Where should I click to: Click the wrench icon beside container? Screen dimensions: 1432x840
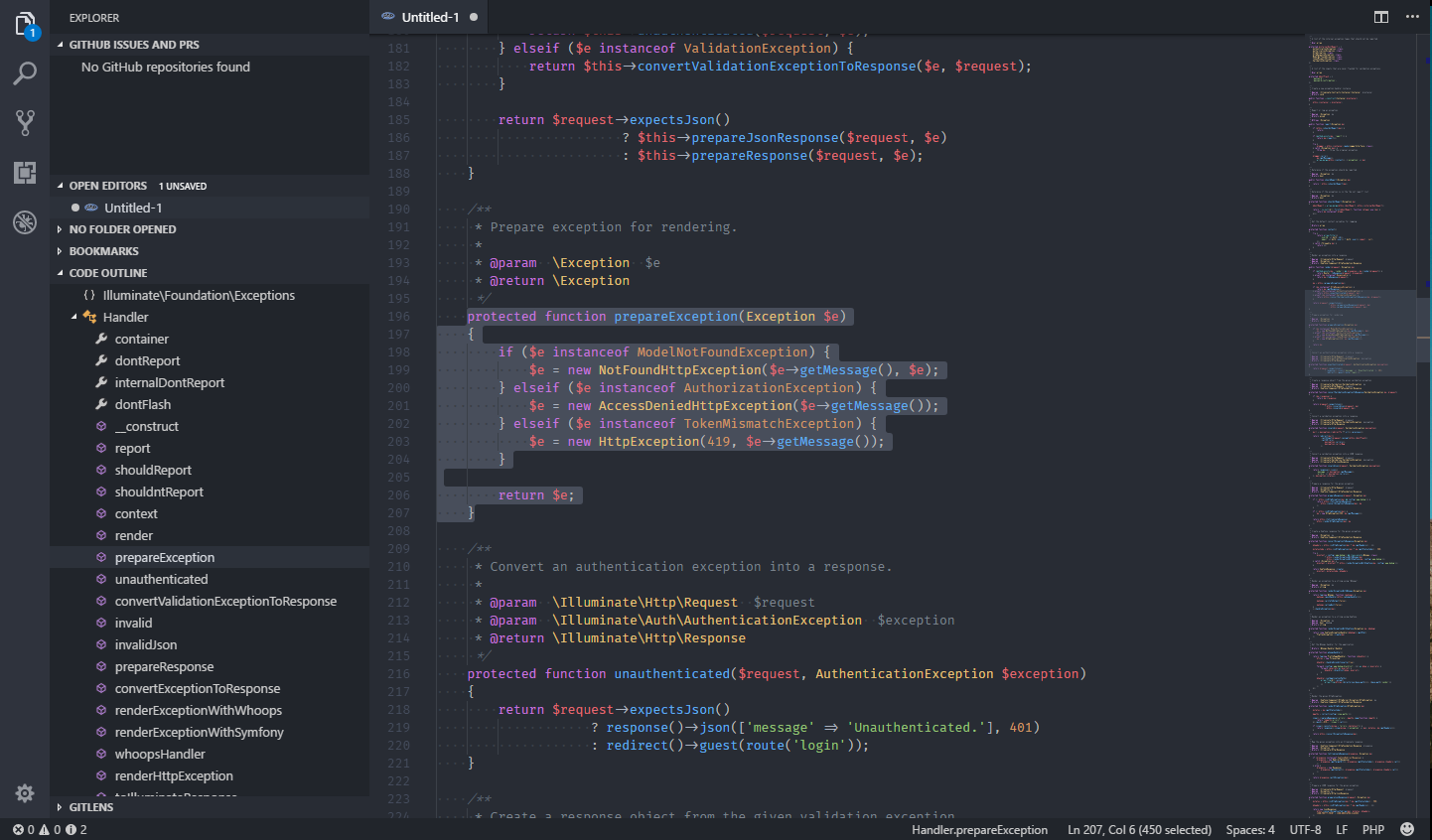(x=101, y=339)
